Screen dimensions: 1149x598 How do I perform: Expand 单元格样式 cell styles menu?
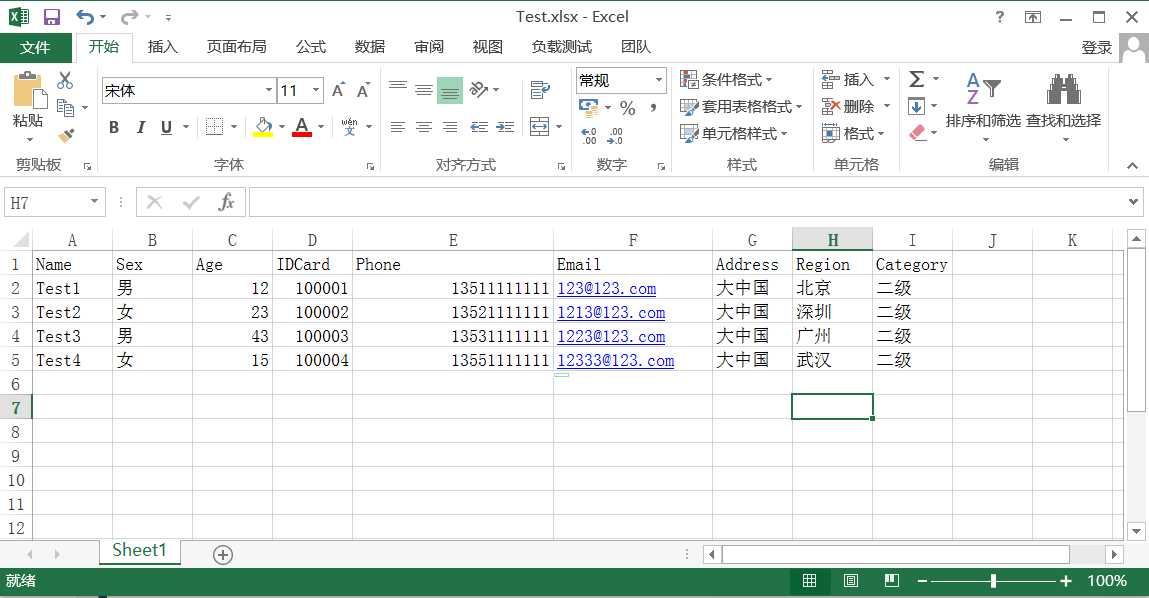(734, 133)
